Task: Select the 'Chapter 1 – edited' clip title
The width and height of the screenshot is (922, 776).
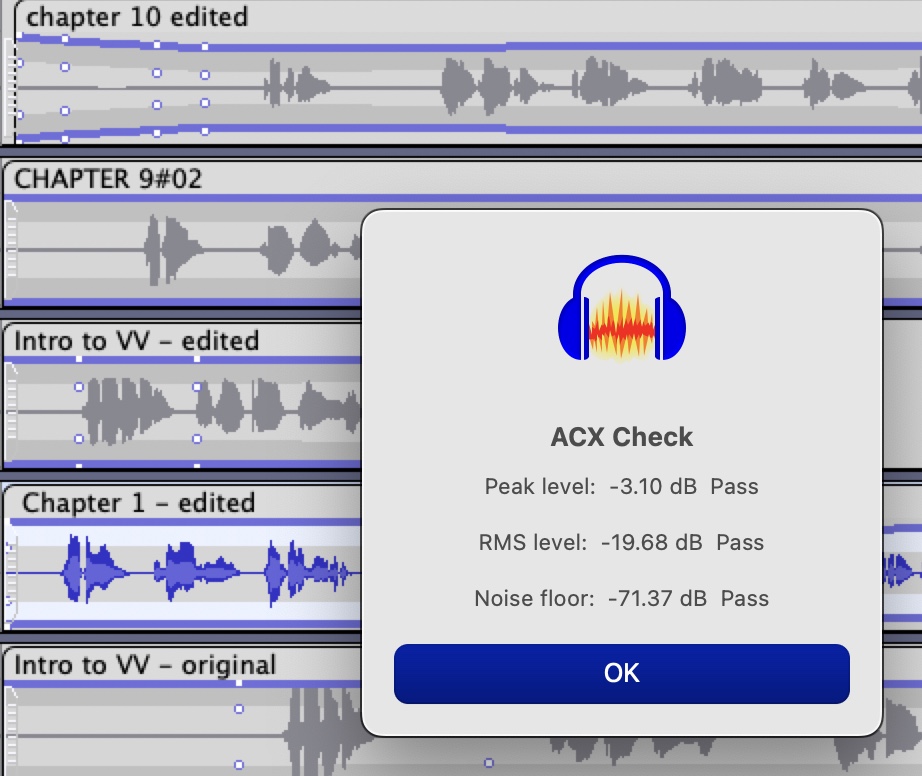Action: [x=139, y=503]
